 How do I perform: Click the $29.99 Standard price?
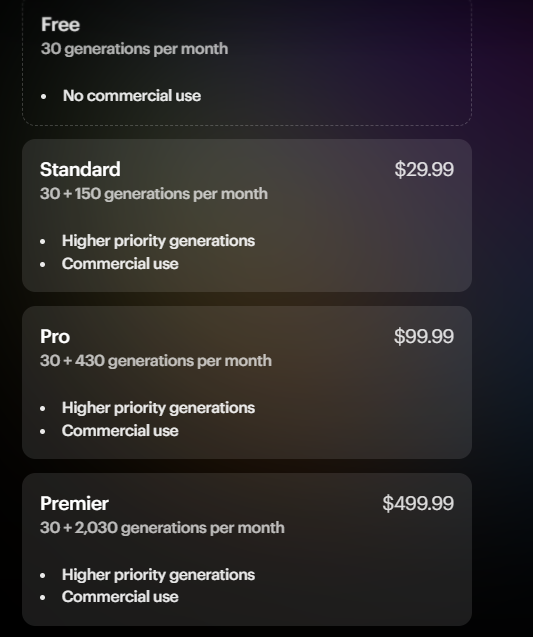(x=424, y=169)
